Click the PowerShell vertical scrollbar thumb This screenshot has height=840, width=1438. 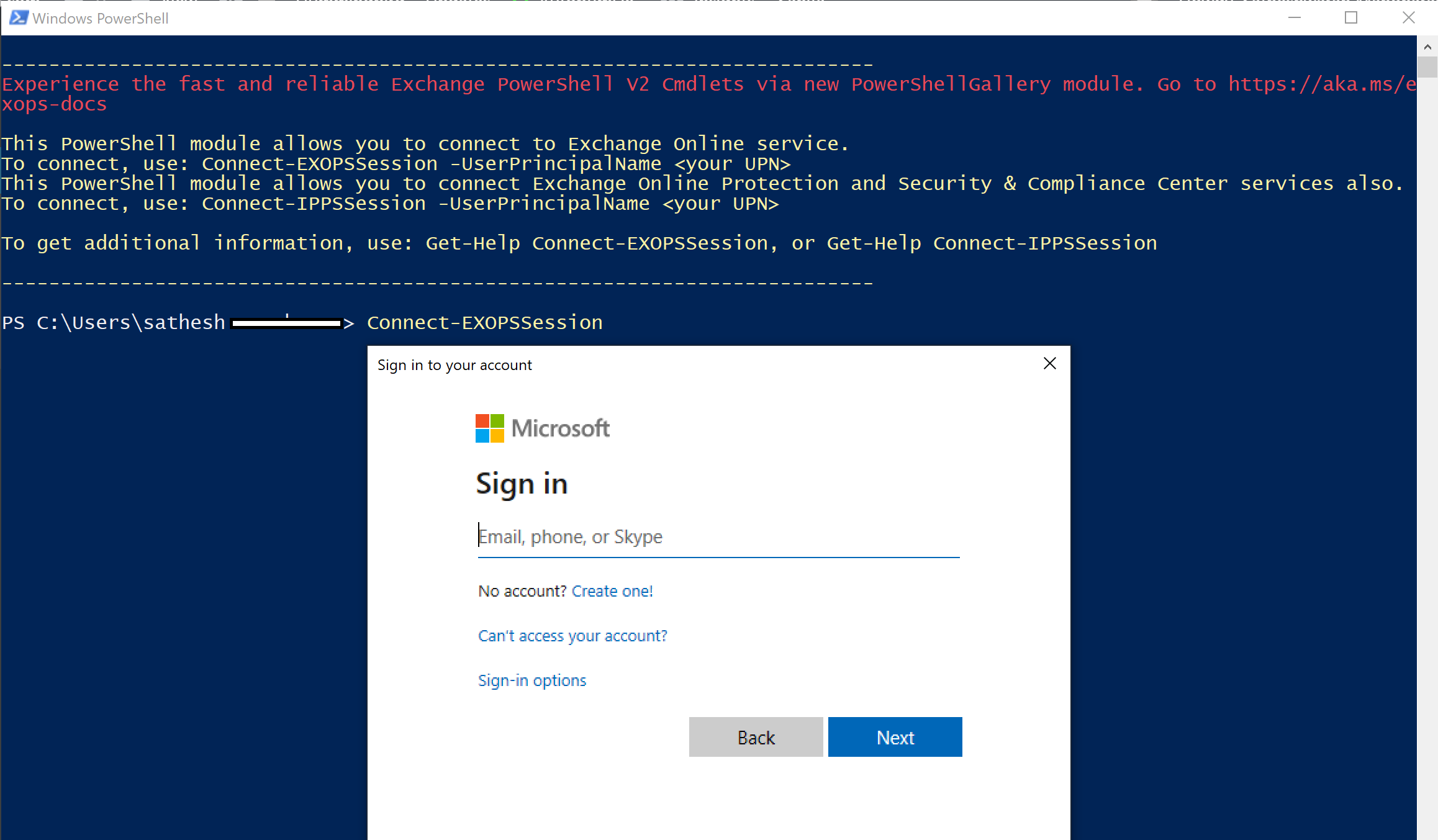(x=1427, y=67)
